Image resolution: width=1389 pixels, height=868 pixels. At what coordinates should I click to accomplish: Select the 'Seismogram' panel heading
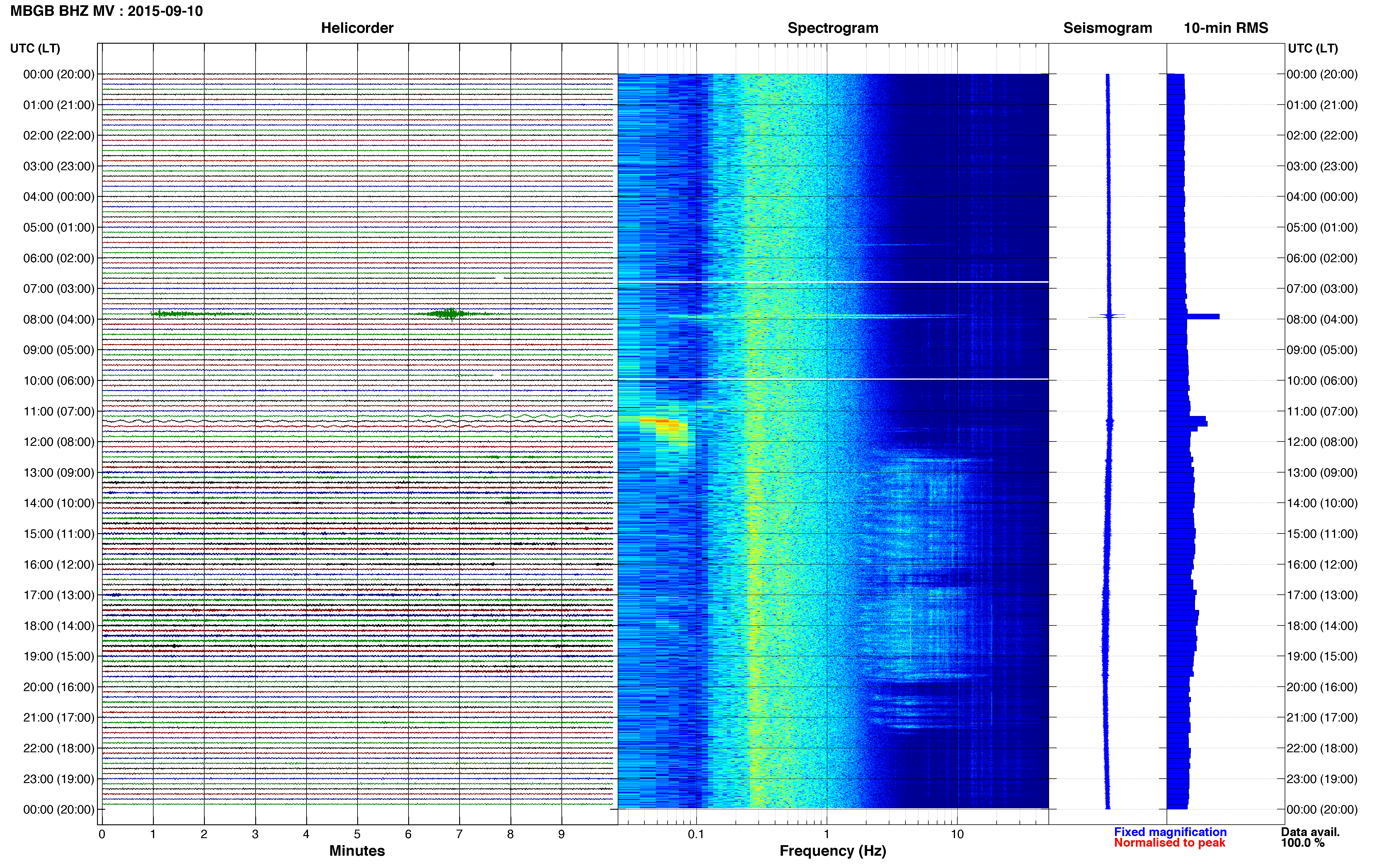coord(1107,28)
